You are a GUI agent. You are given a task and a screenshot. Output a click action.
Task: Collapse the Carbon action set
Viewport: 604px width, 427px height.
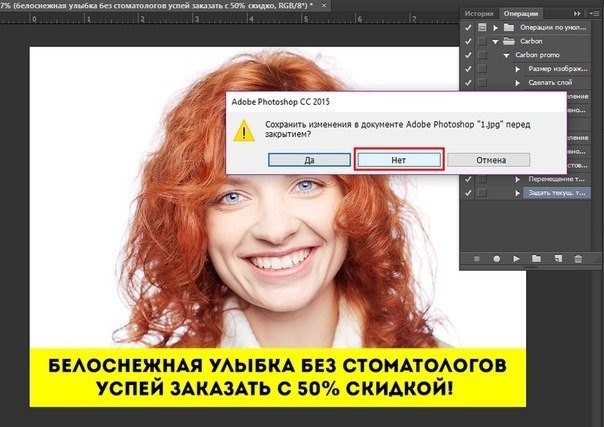[x=495, y=42]
